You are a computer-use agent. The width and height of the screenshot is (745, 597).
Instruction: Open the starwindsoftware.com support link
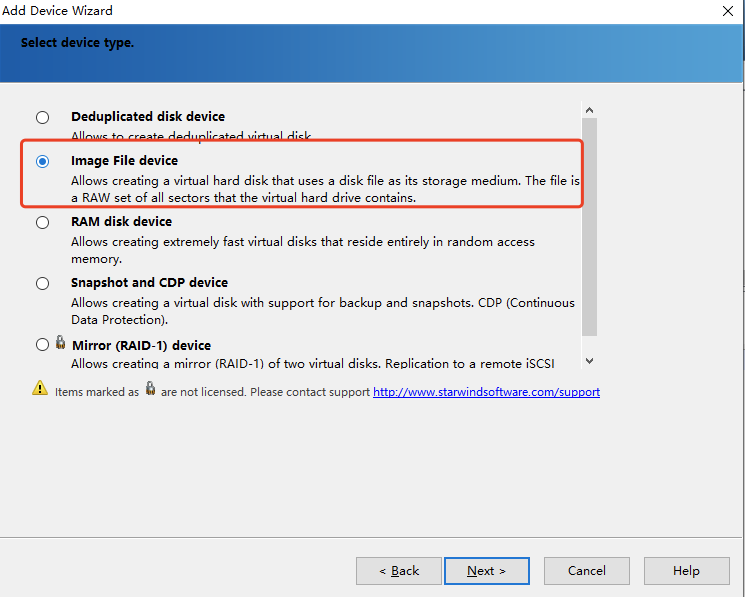(486, 392)
